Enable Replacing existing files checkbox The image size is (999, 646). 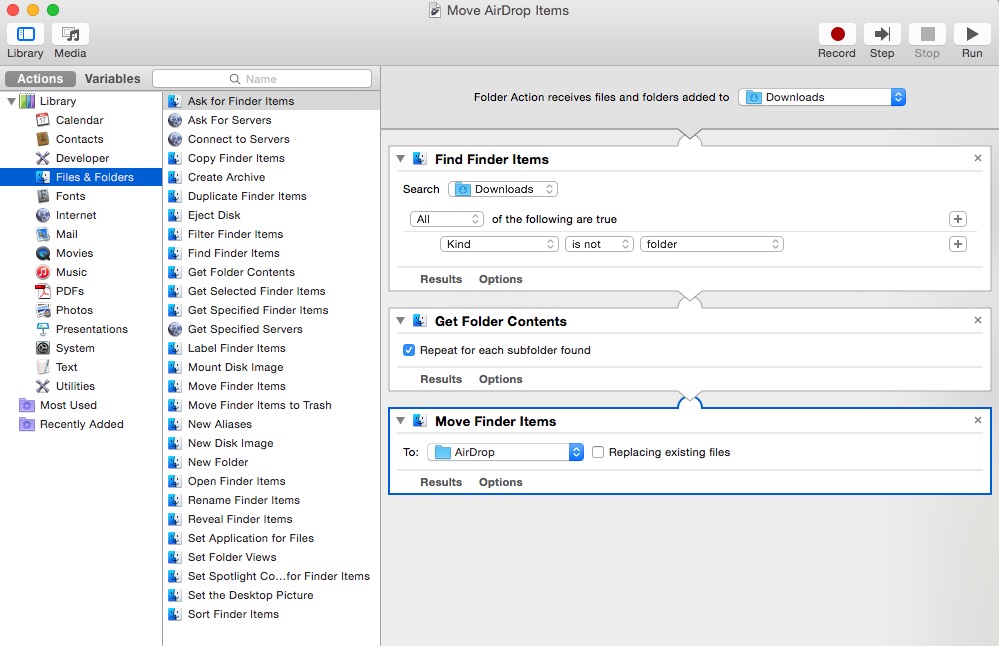598,452
